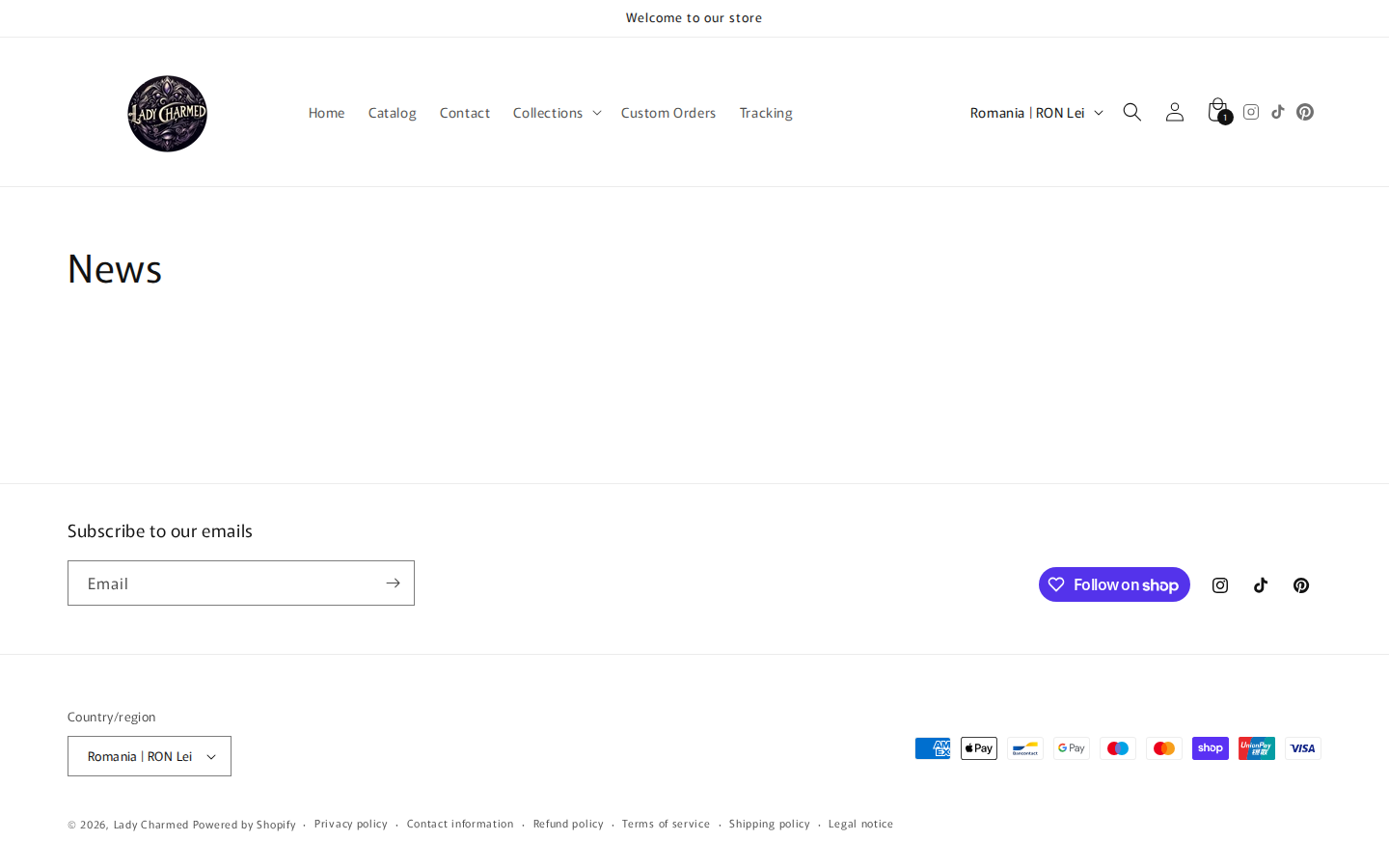1389x868 pixels.
Task: Open the Tracking menu item
Action: tap(766, 113)
